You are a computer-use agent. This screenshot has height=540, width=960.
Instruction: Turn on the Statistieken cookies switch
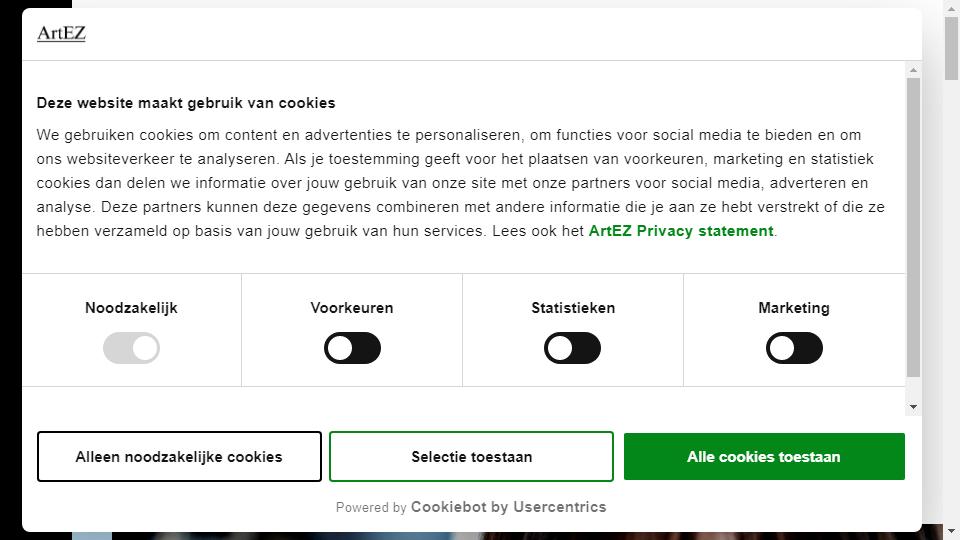(572, 348)
